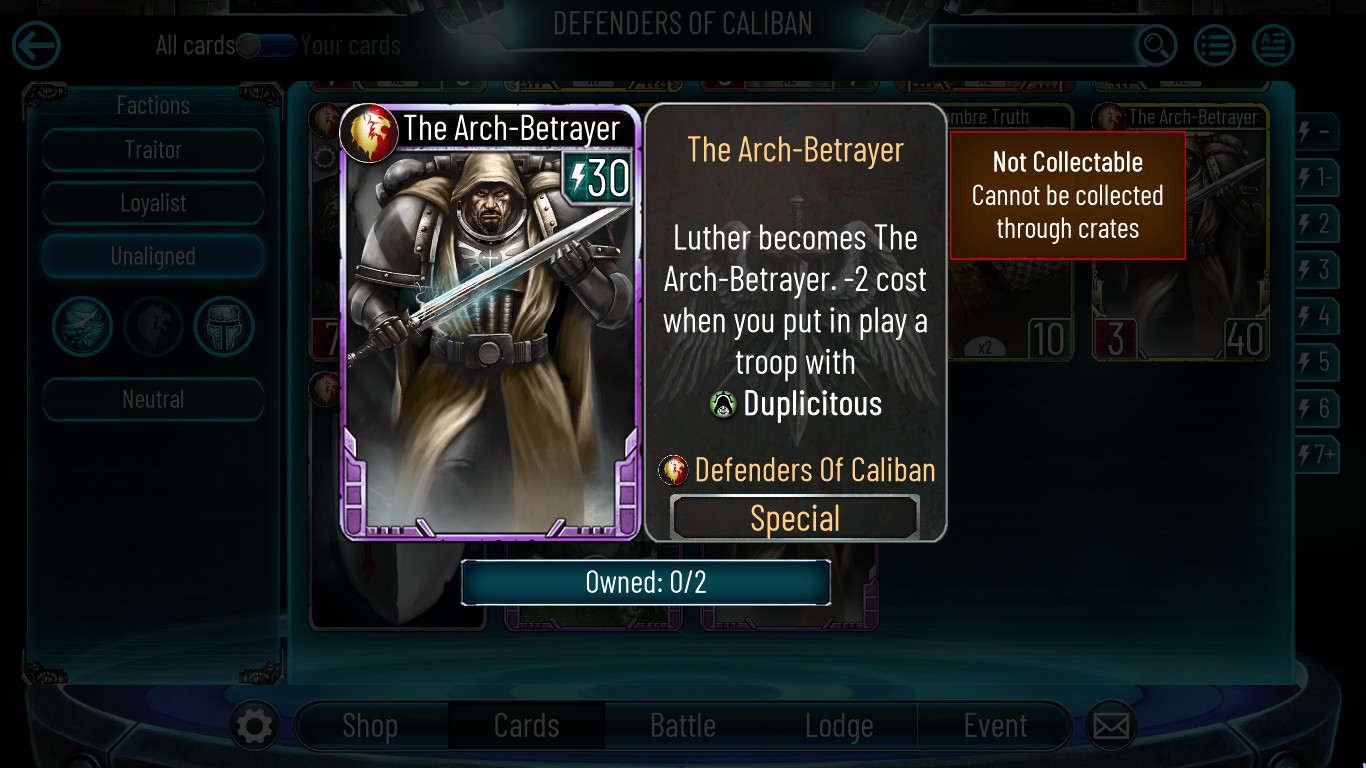Click the text sort icon

coord(1273,46)
